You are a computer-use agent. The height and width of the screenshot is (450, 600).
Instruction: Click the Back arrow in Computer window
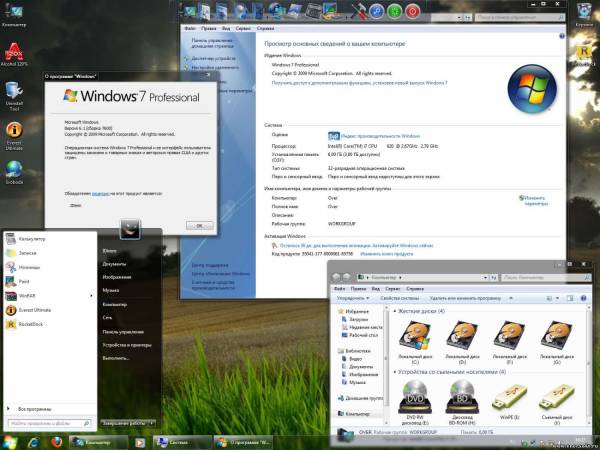(336, 277)
